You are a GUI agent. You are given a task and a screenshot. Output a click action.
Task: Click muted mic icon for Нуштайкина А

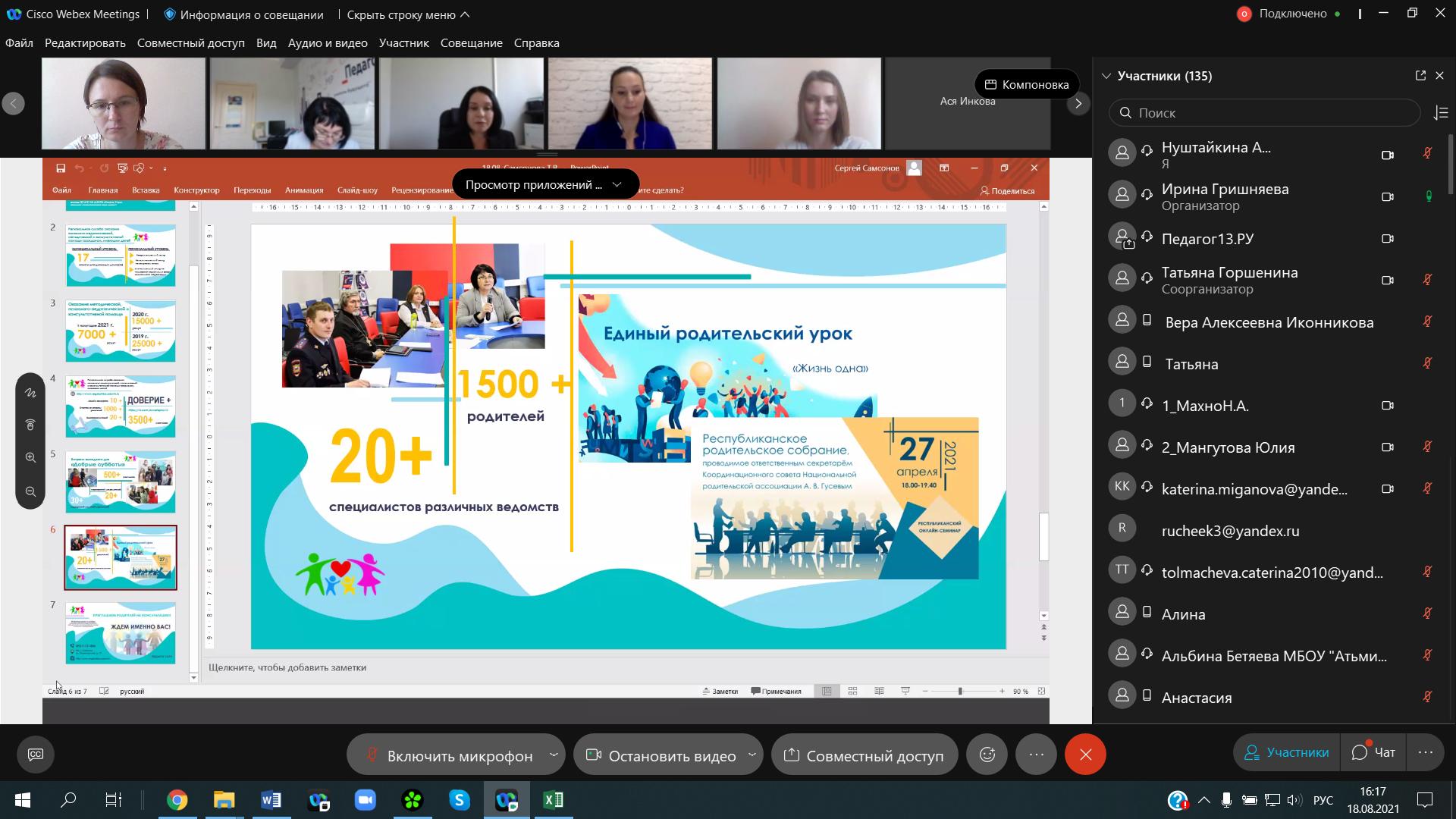1427,154
